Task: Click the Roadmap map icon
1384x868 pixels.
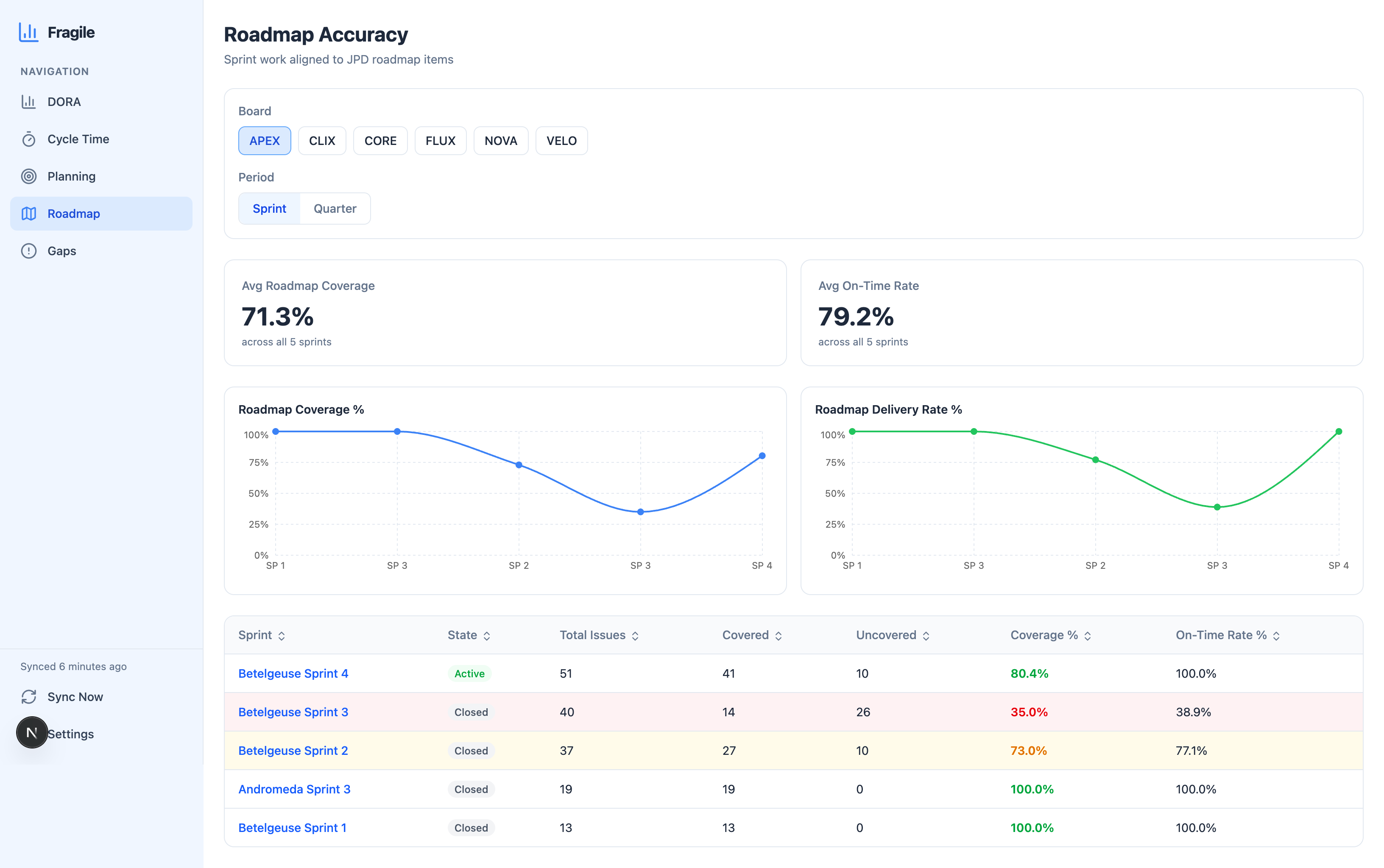Action: 29,214
